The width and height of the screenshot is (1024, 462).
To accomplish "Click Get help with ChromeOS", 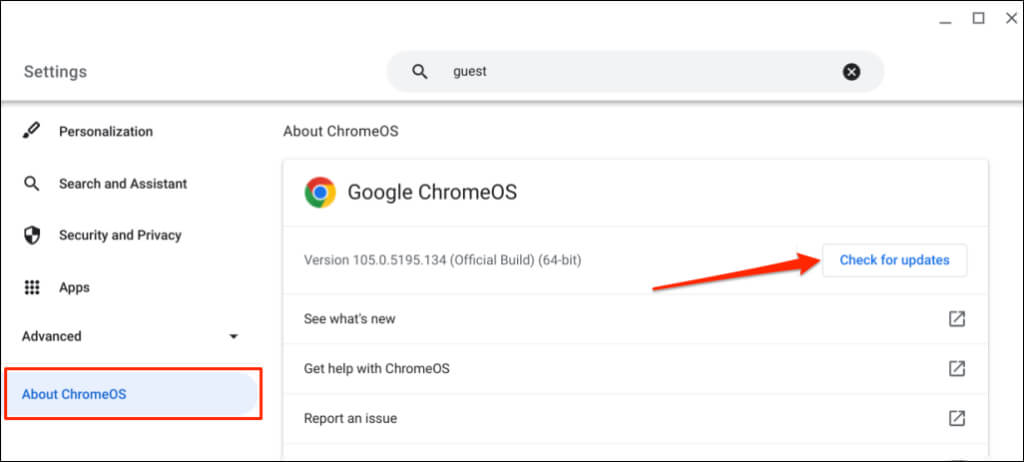I will pos(377,369).
